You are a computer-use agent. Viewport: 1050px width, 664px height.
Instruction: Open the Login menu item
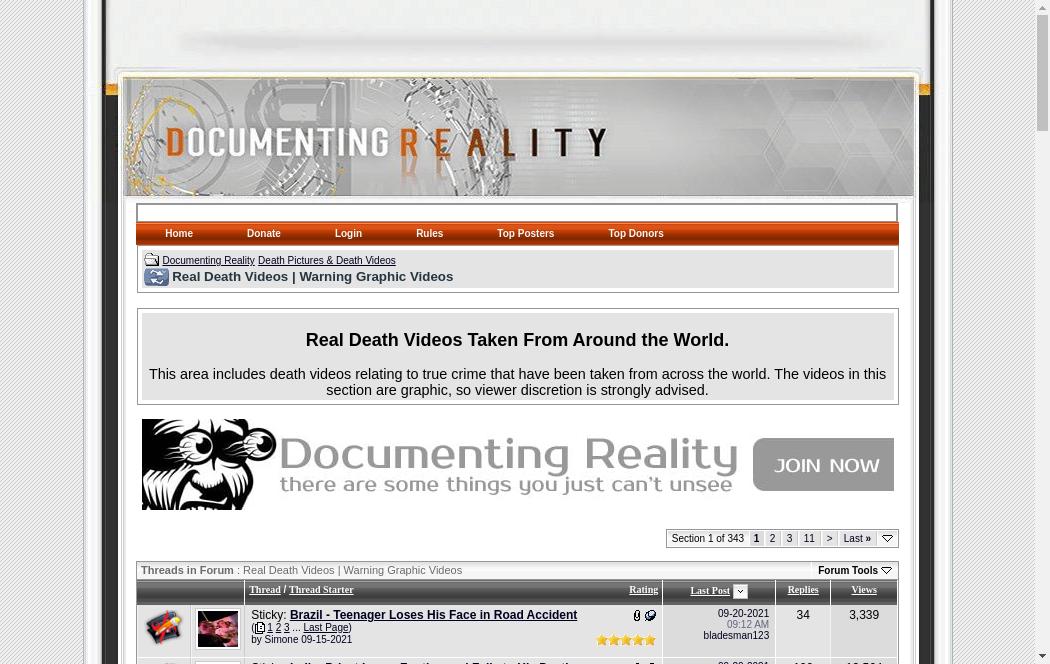(348, 234)
